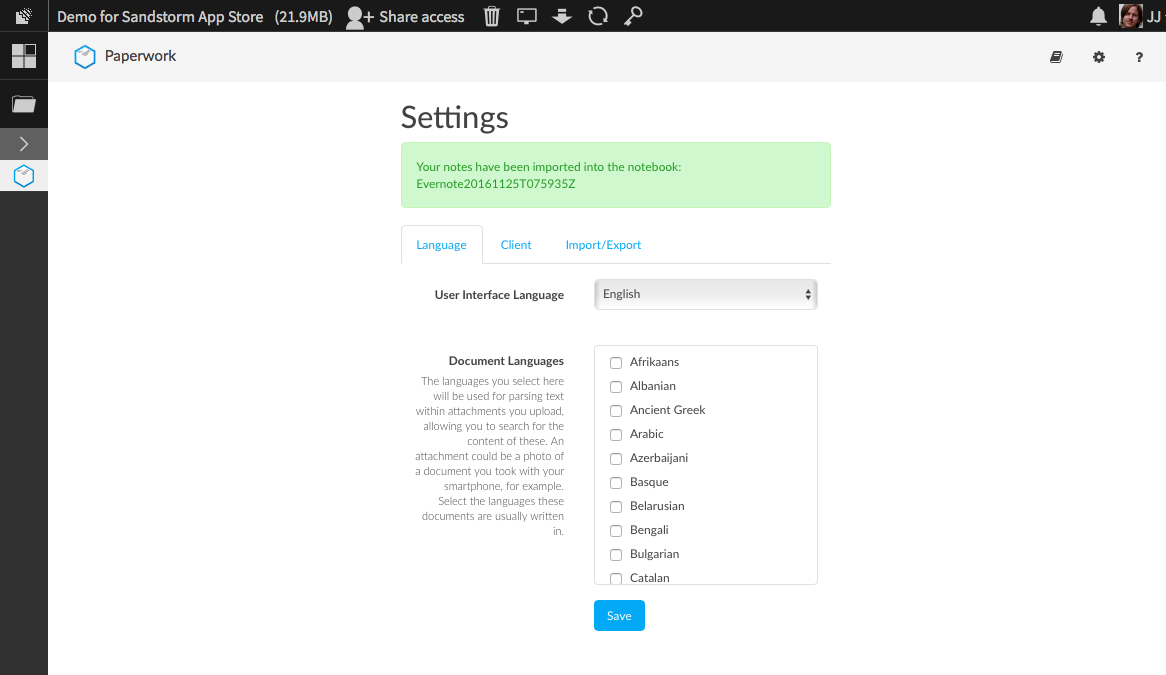Viewport: 1166px width, 675px height.
Task: Move grain to trash with trash icon
Action: (x=492, y=16)
